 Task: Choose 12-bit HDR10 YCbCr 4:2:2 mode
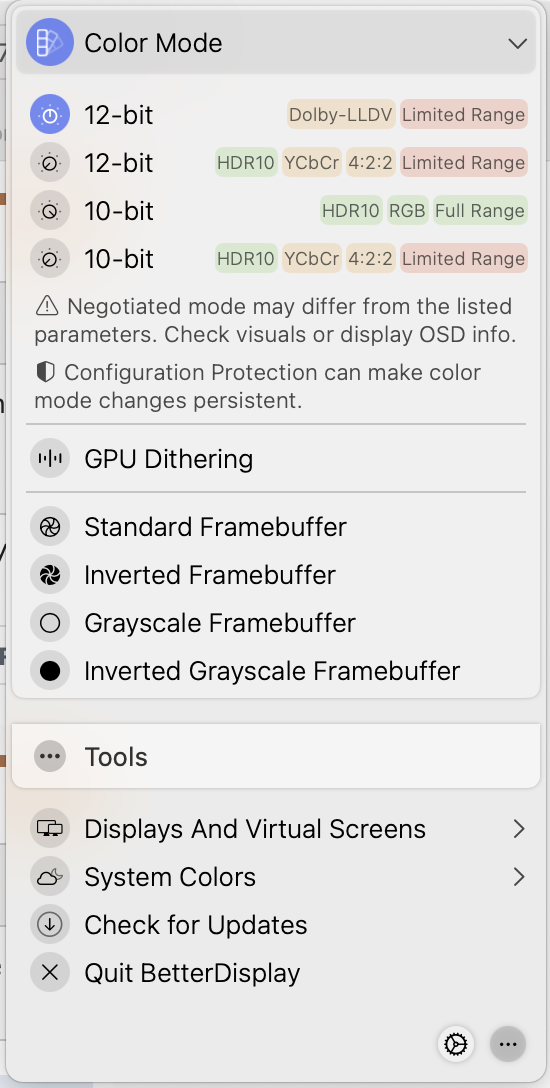(277, 162)
